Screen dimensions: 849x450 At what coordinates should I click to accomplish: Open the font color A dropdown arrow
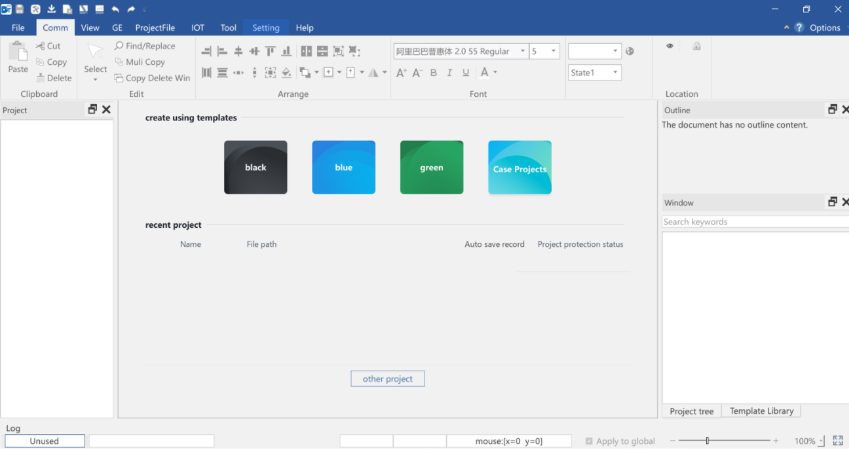[495, 73]
